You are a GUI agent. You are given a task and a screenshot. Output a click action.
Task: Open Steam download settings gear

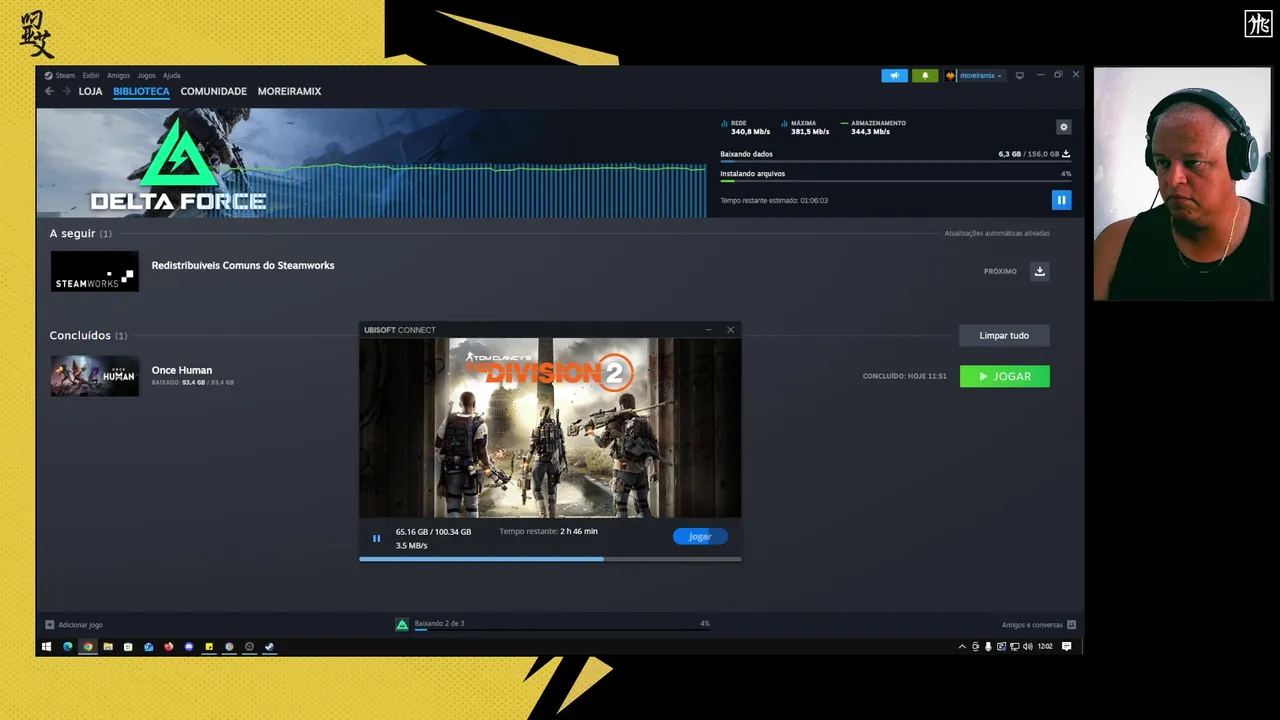(x=1063, y=127)
